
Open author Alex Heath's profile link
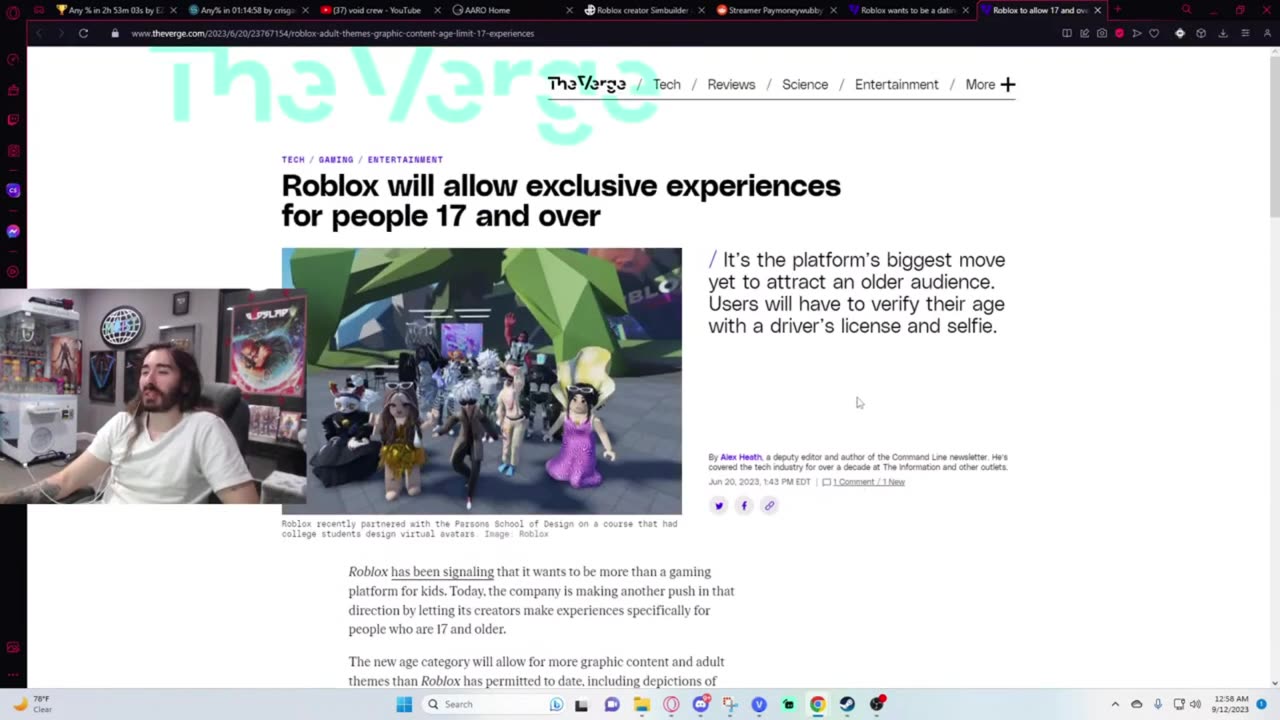pyautogui.click(x=741, y=457)
